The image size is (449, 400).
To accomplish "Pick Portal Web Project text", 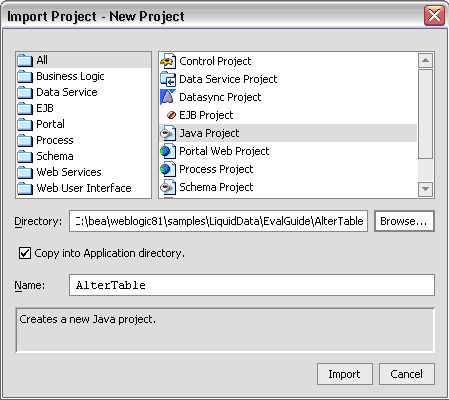I will pos(224,151).
